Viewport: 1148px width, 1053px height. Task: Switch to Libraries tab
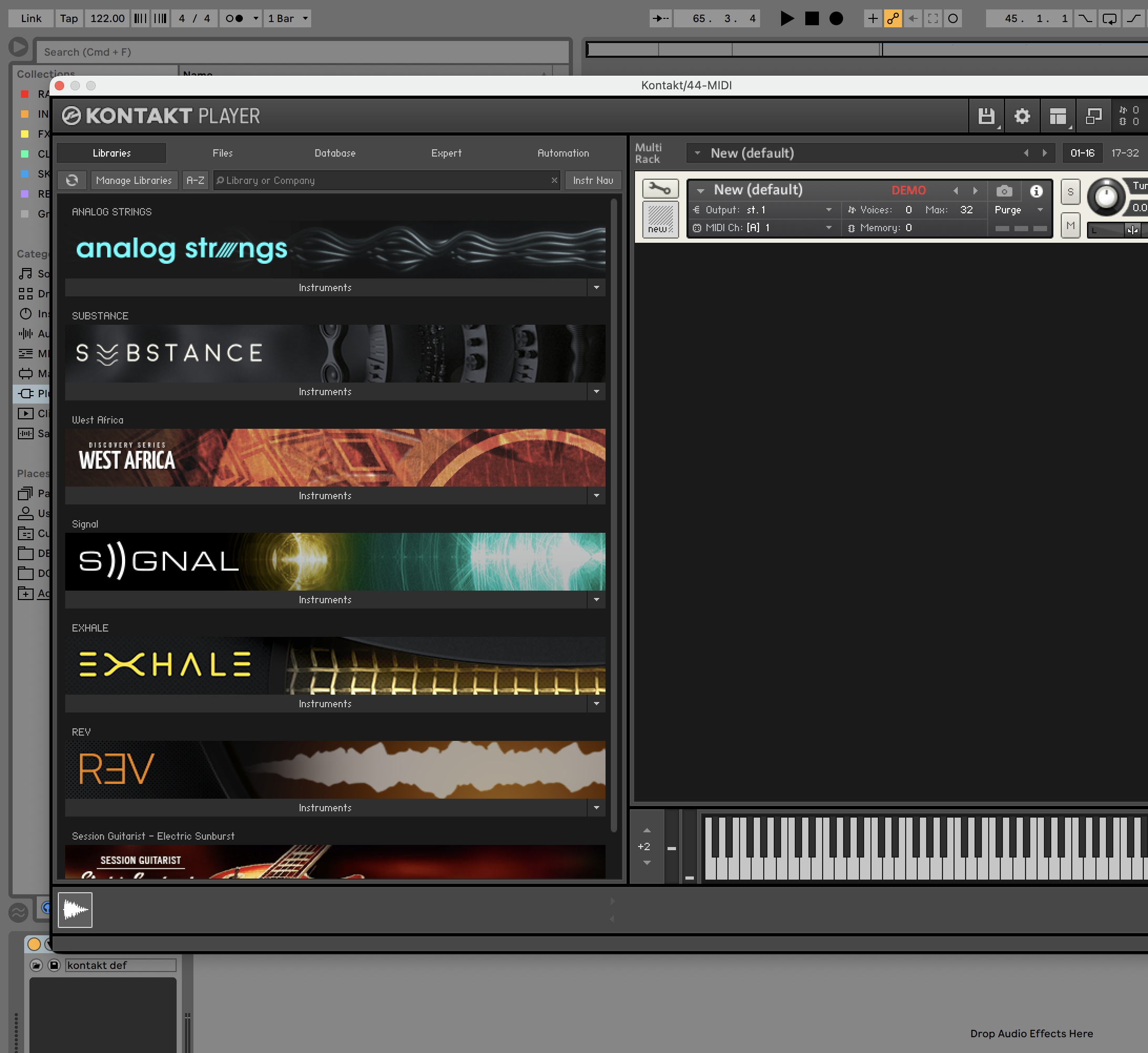[112, 153]
